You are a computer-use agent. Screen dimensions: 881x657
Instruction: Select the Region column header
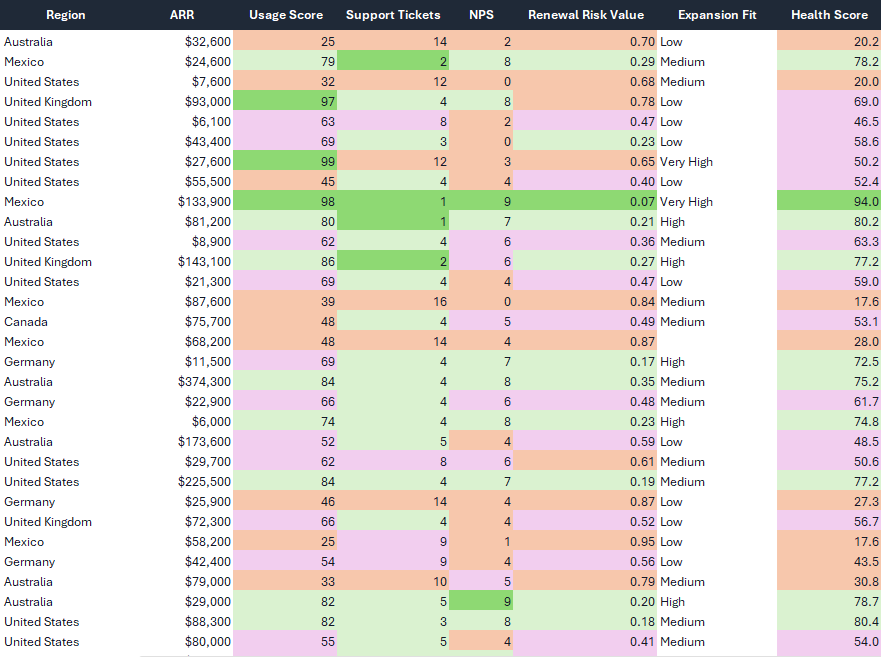tap(66, 15)
